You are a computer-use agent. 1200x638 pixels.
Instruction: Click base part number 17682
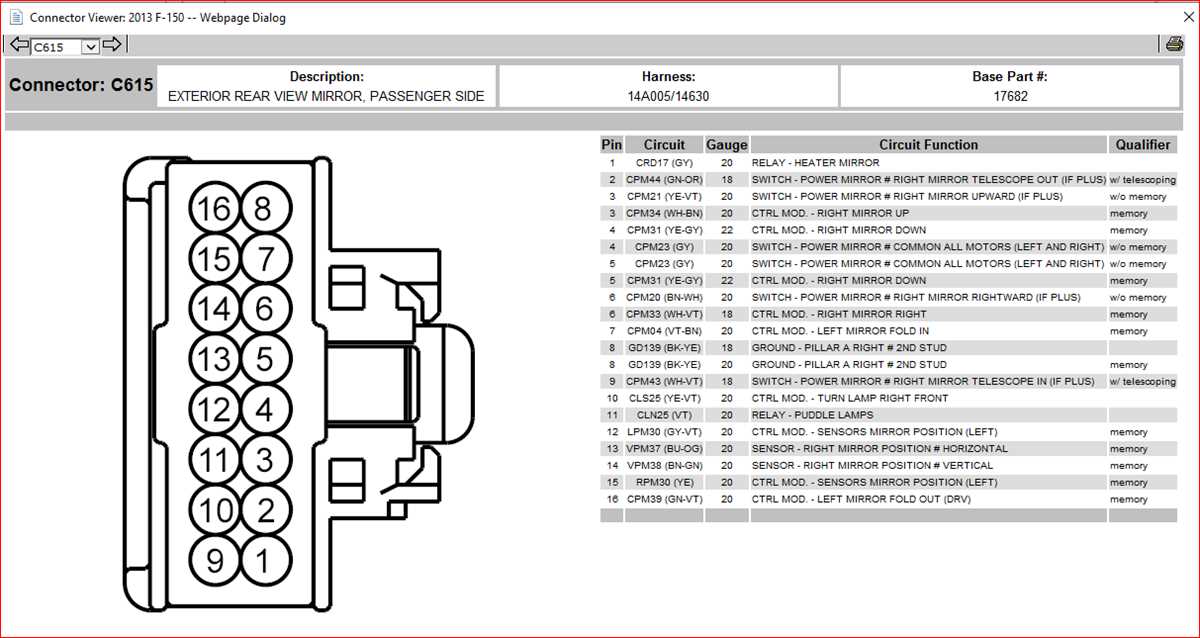click(1010, 97)
